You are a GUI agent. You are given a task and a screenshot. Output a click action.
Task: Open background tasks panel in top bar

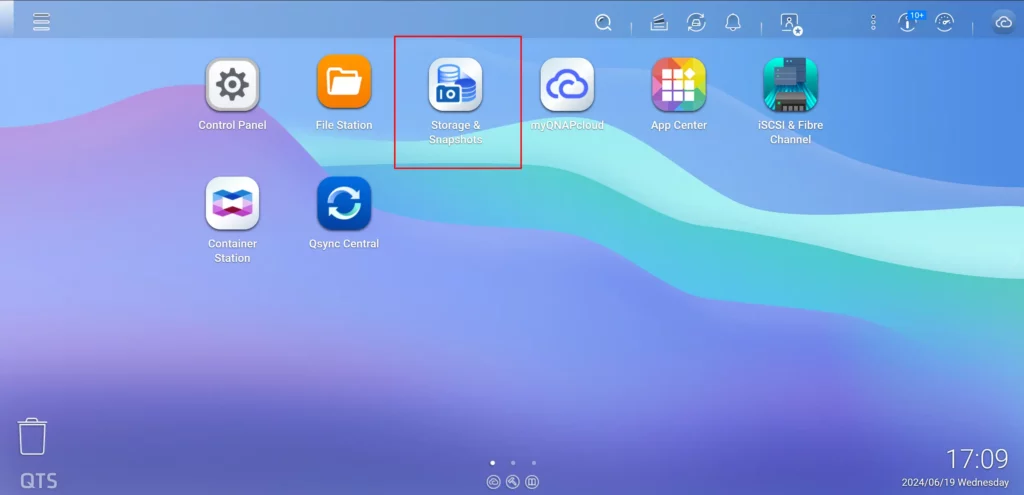coord(659,22)
